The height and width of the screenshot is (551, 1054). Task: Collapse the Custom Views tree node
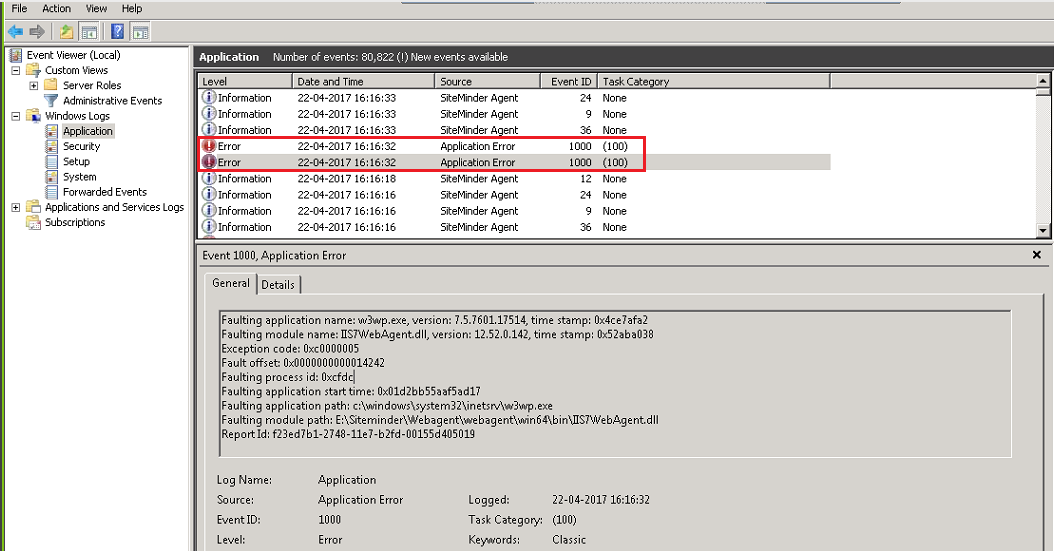(x=15, y=70)
